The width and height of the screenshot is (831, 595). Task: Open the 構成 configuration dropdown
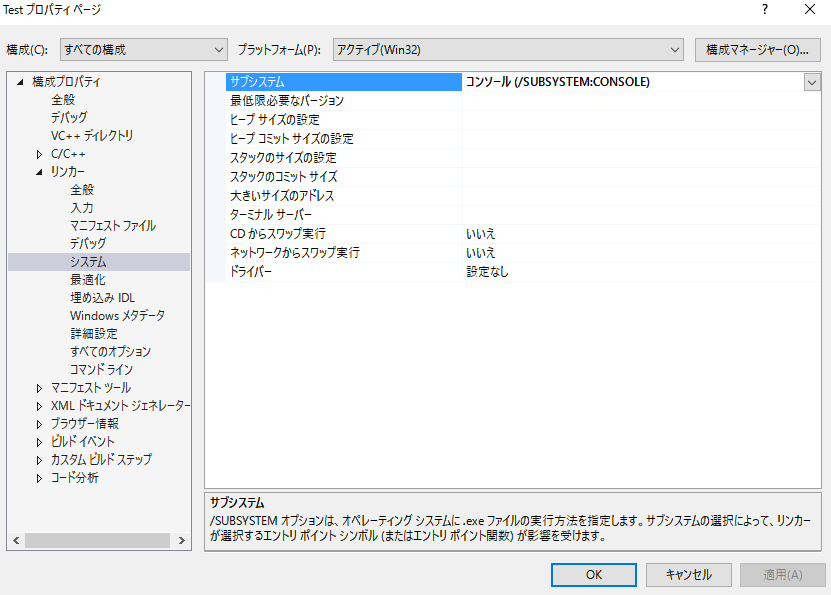coord(144,50)
